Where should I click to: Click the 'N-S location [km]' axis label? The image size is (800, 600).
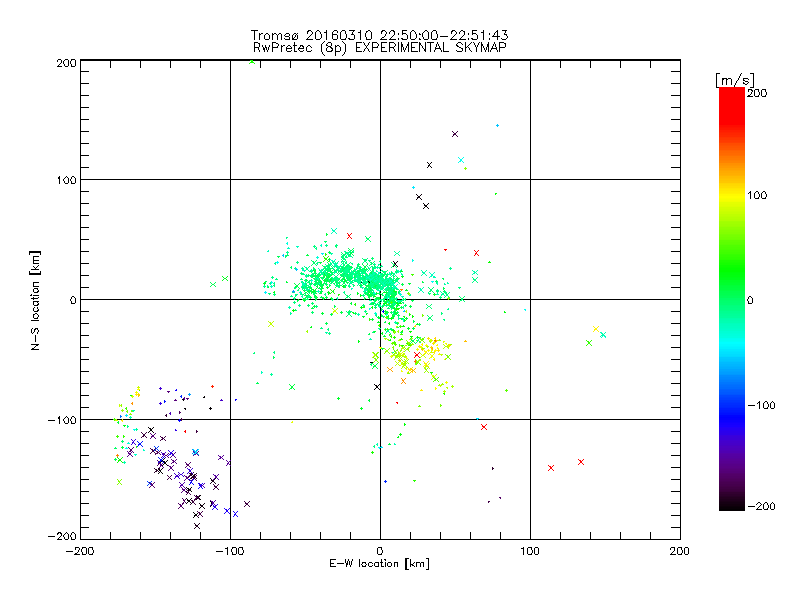35,301
